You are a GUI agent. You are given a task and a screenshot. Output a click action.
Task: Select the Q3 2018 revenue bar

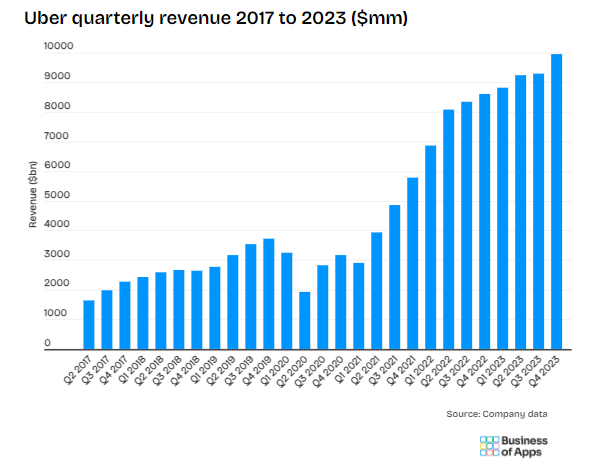pyautogui.click(x=179, y=310)
